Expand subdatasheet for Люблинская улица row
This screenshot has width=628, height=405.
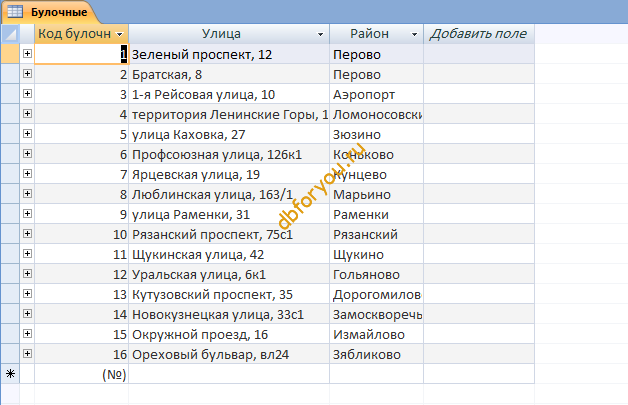27,194
